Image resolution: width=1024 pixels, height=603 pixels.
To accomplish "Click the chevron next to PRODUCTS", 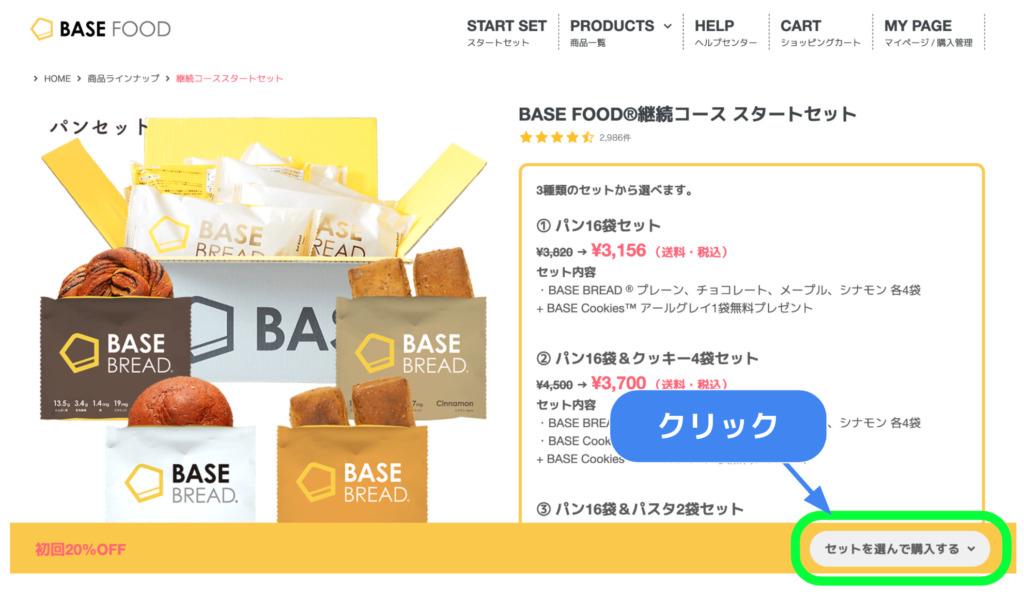I will (x=667, y=27).
